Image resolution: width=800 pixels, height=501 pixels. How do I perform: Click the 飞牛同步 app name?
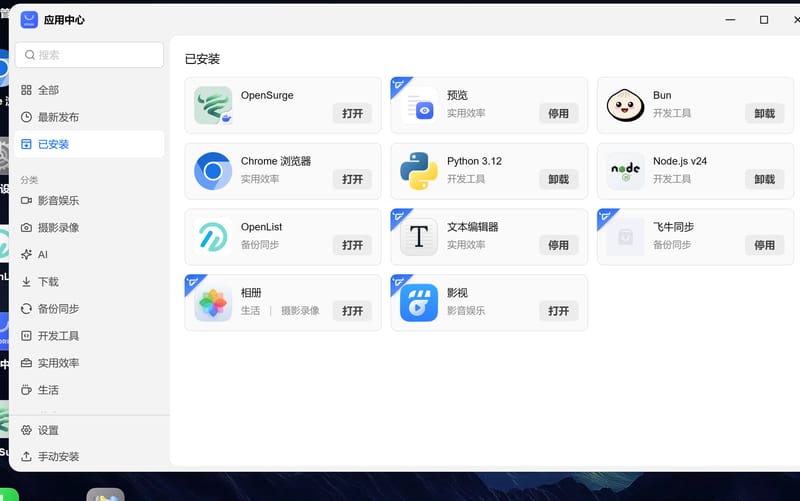point(673,227)
